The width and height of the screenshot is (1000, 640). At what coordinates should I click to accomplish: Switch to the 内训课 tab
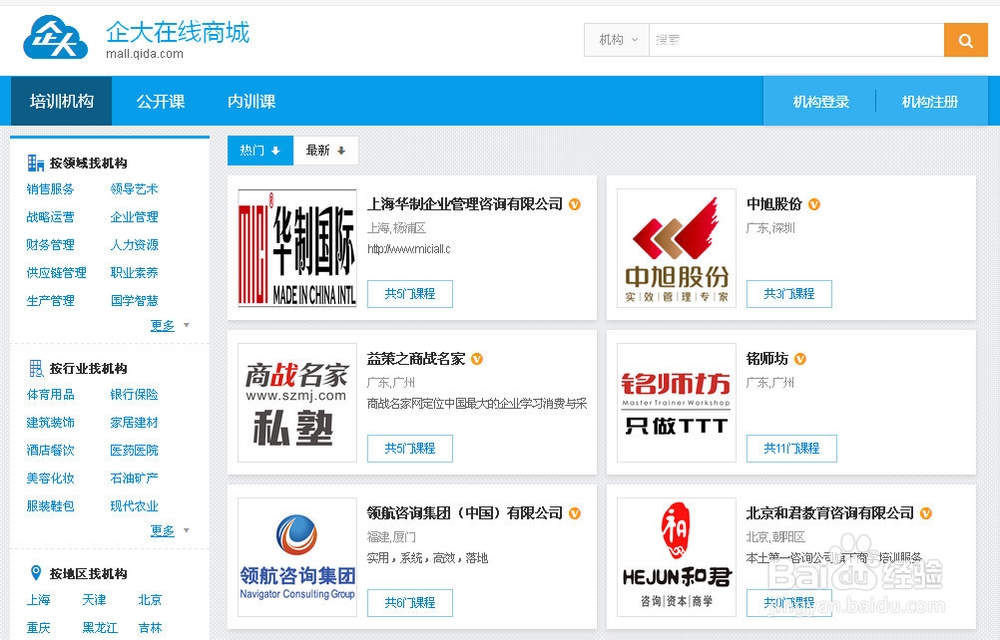pos(249,101)
